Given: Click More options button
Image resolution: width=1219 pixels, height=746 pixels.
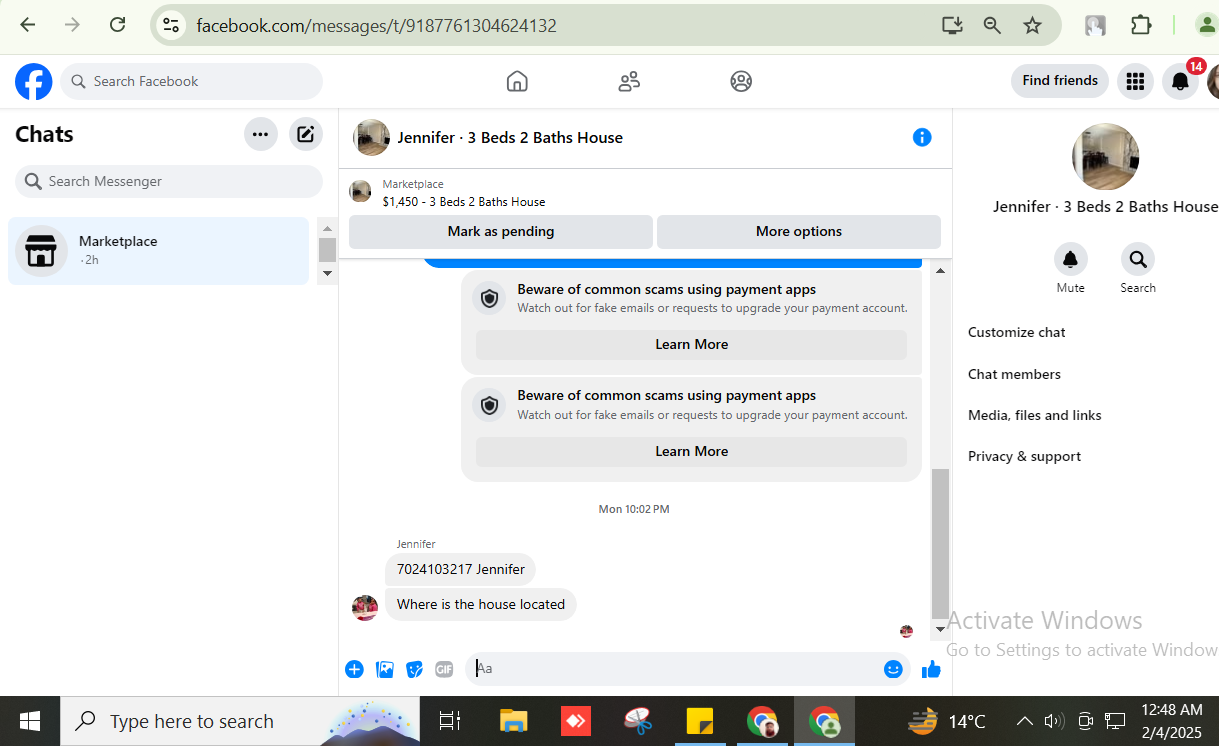Looking at the screenshot, I should point(799,231).
